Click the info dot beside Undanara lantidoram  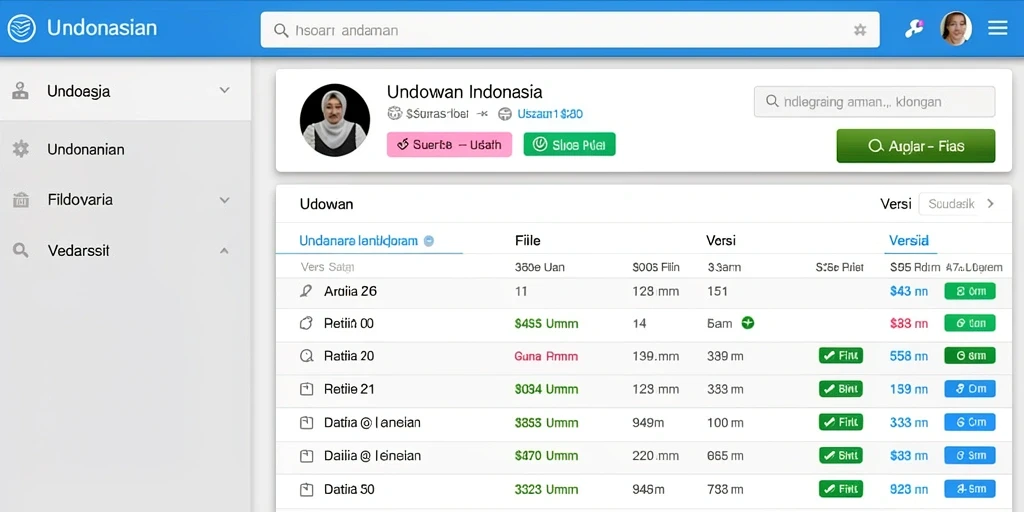(x=429, y=240)
